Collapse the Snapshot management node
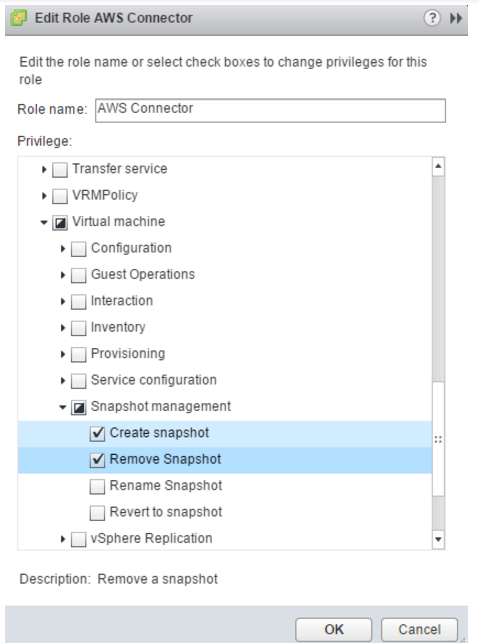Image resolution: width=479 pixels, height=643 pixels. (x=63, y=407)
